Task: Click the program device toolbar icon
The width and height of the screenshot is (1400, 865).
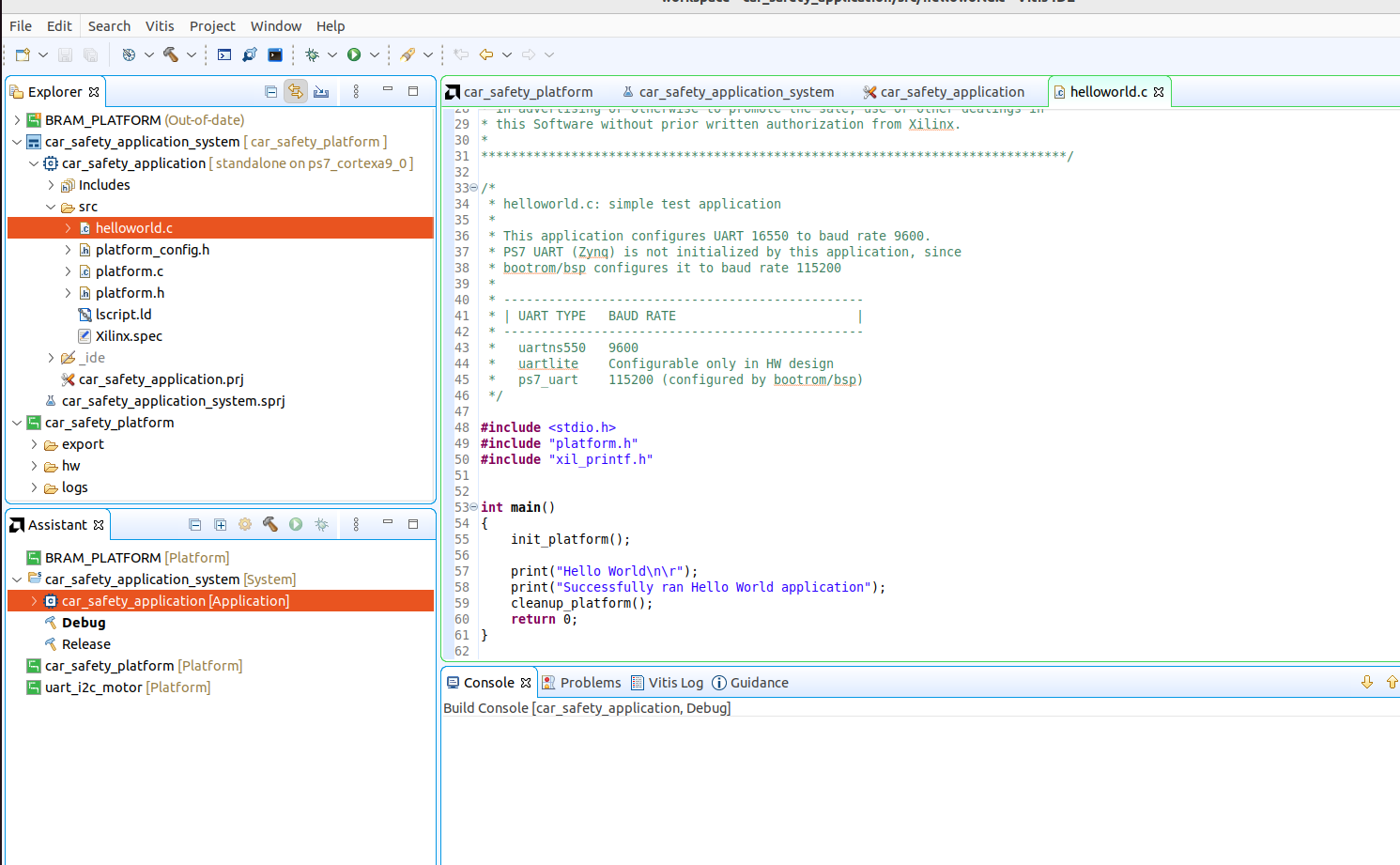Action: coord(250,54)
